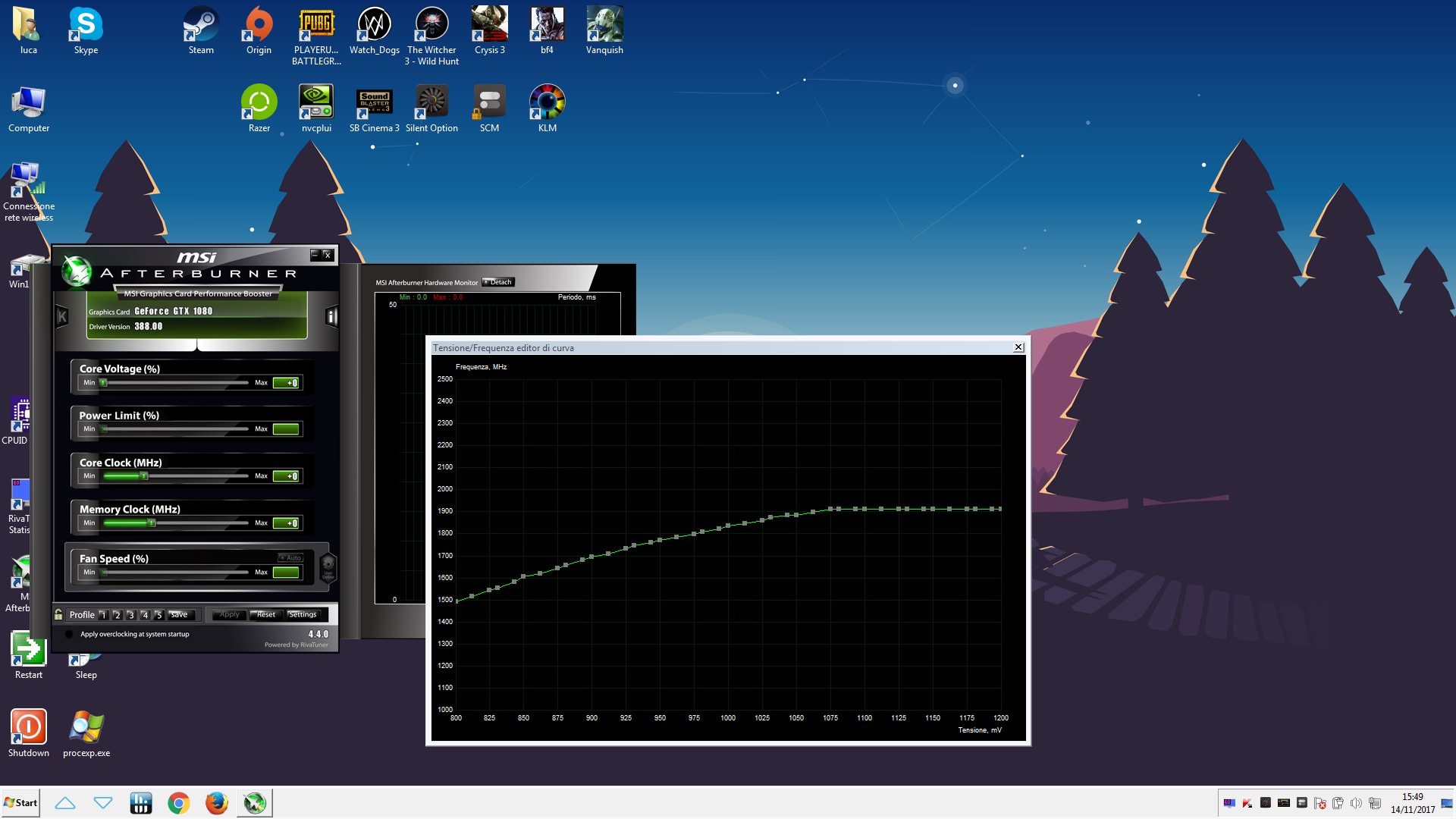The image size is (1456, 819).
Task: Click the Shutdown desktop icon
Action: pos(29,734)
